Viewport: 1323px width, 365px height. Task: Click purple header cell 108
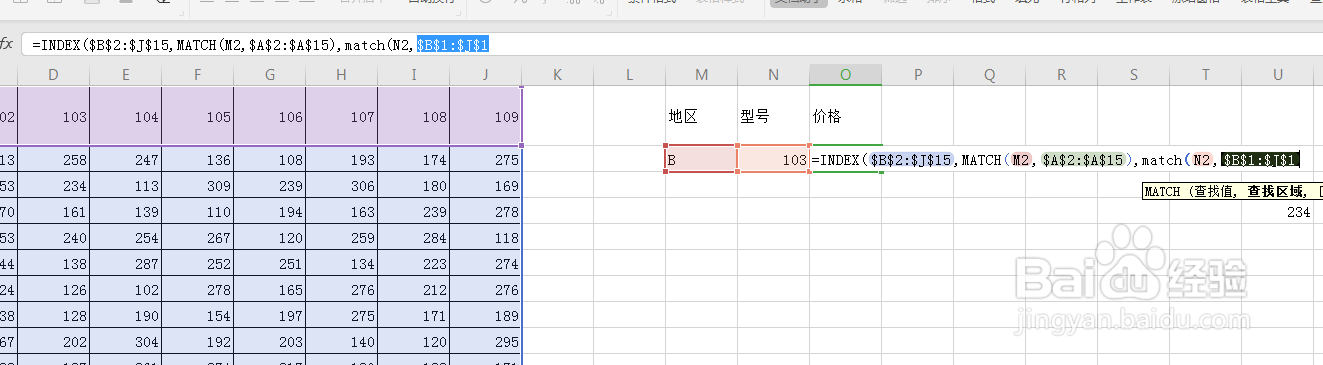tap(413, 116)
